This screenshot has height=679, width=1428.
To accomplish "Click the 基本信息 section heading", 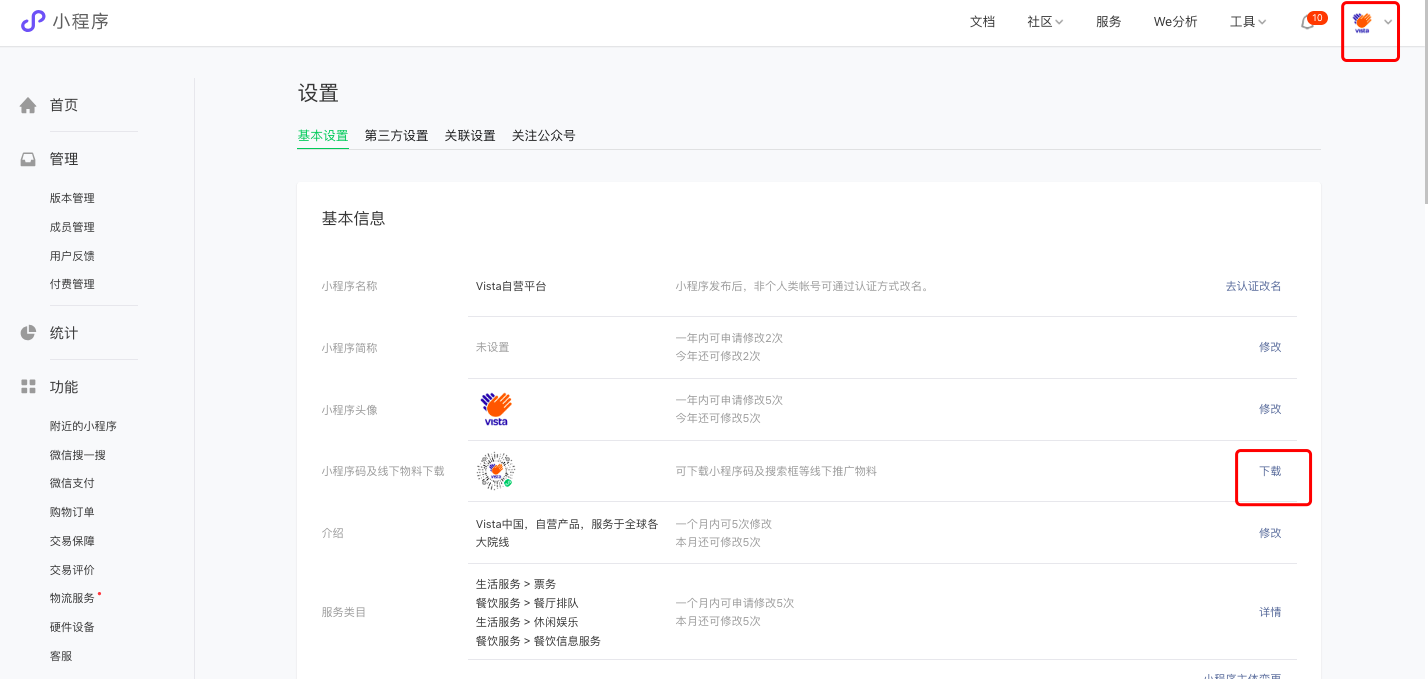I will click(353, 218).
